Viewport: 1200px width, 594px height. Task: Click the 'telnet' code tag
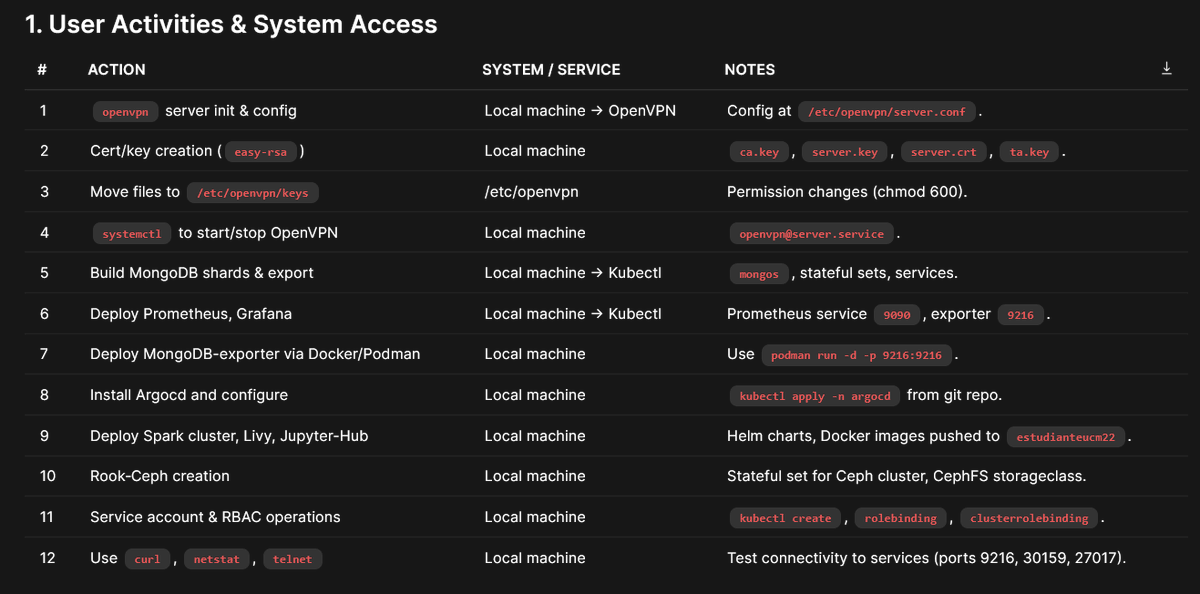click(293, 559)
